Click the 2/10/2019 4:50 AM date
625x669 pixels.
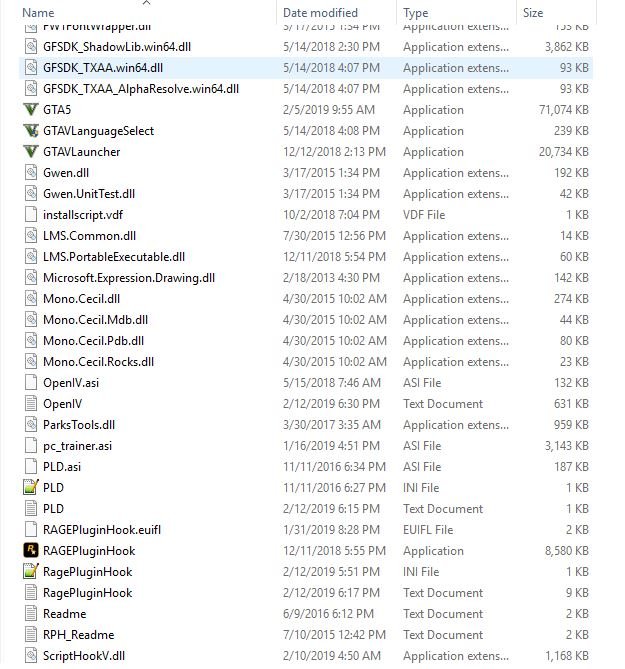pyautogui.click(x=331, y=655)
